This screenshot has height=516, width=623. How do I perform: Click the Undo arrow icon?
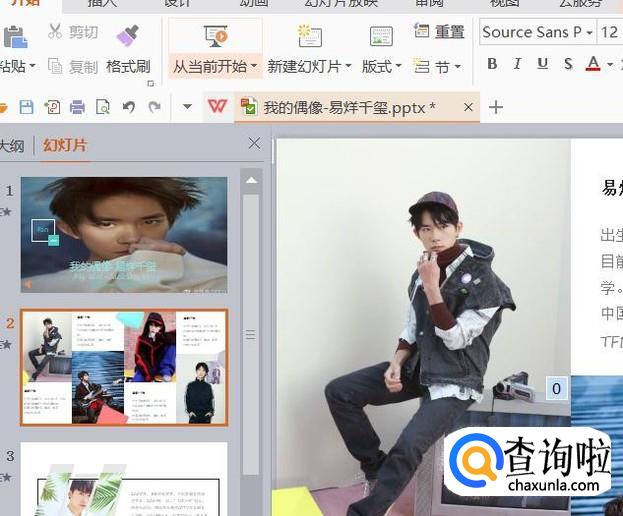click(x=128, y=106)
